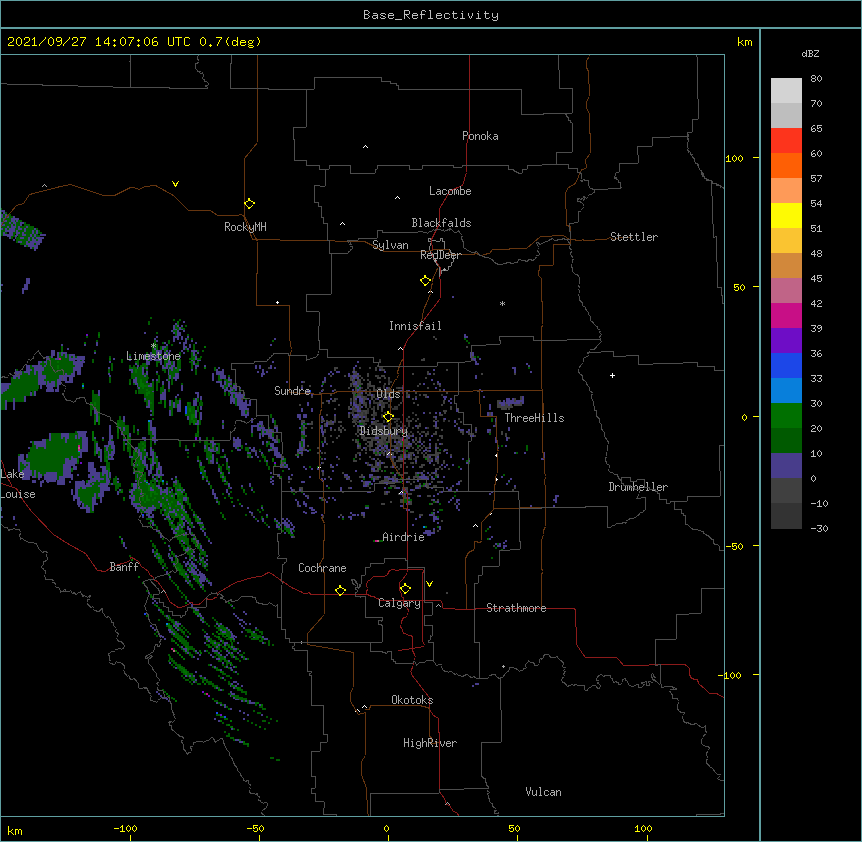
Task: Click the Sundre label
Action: (292, 391)
